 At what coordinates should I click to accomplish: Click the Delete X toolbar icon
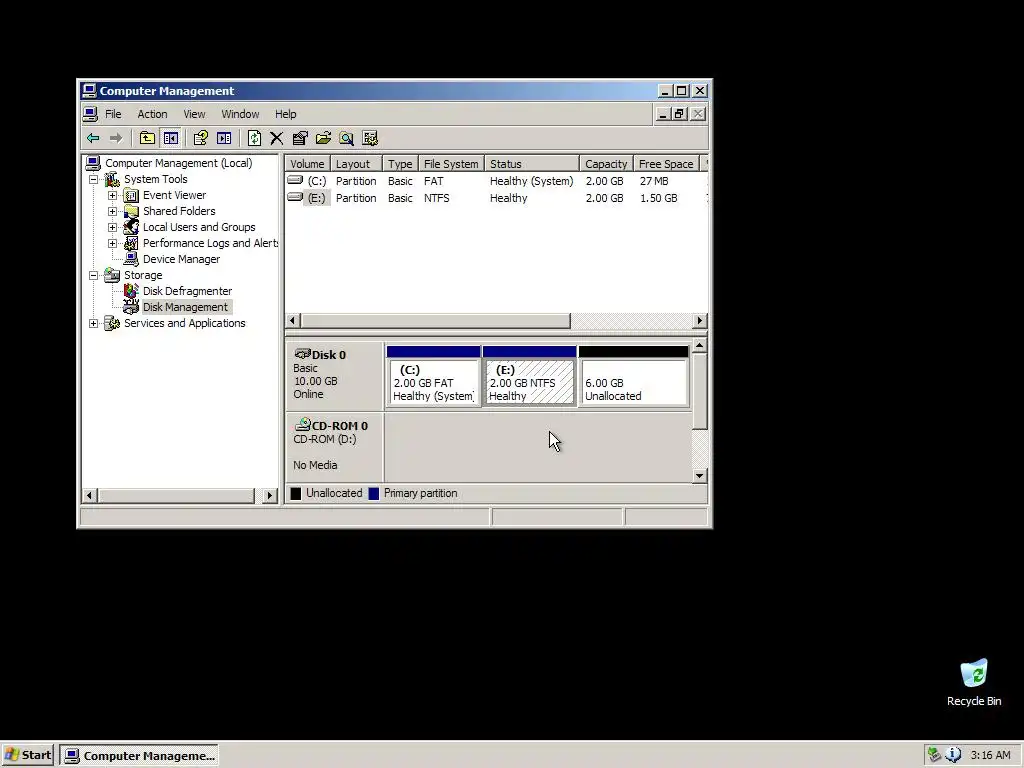click(x=277, y=138)
